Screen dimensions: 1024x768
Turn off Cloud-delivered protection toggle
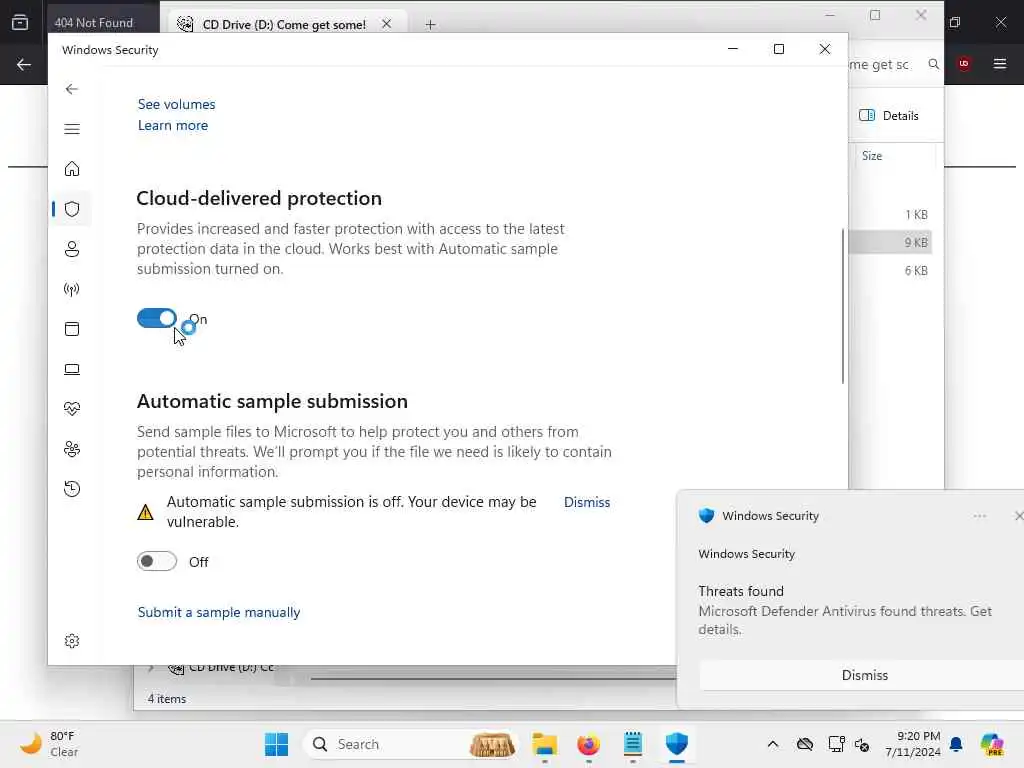click(157, 319)
